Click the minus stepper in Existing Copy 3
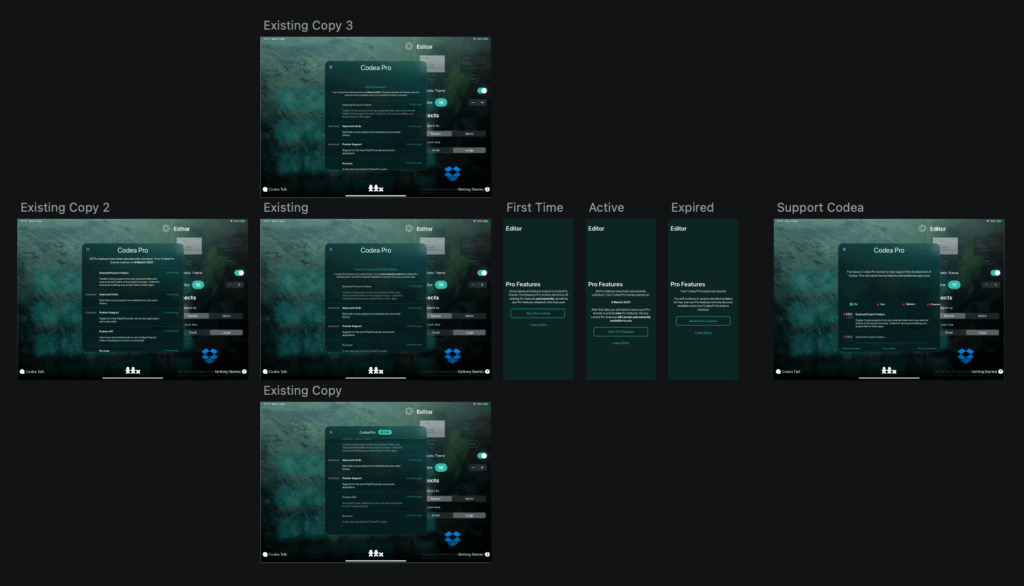This screenshot has width=1024, height=586. (473, 103)
